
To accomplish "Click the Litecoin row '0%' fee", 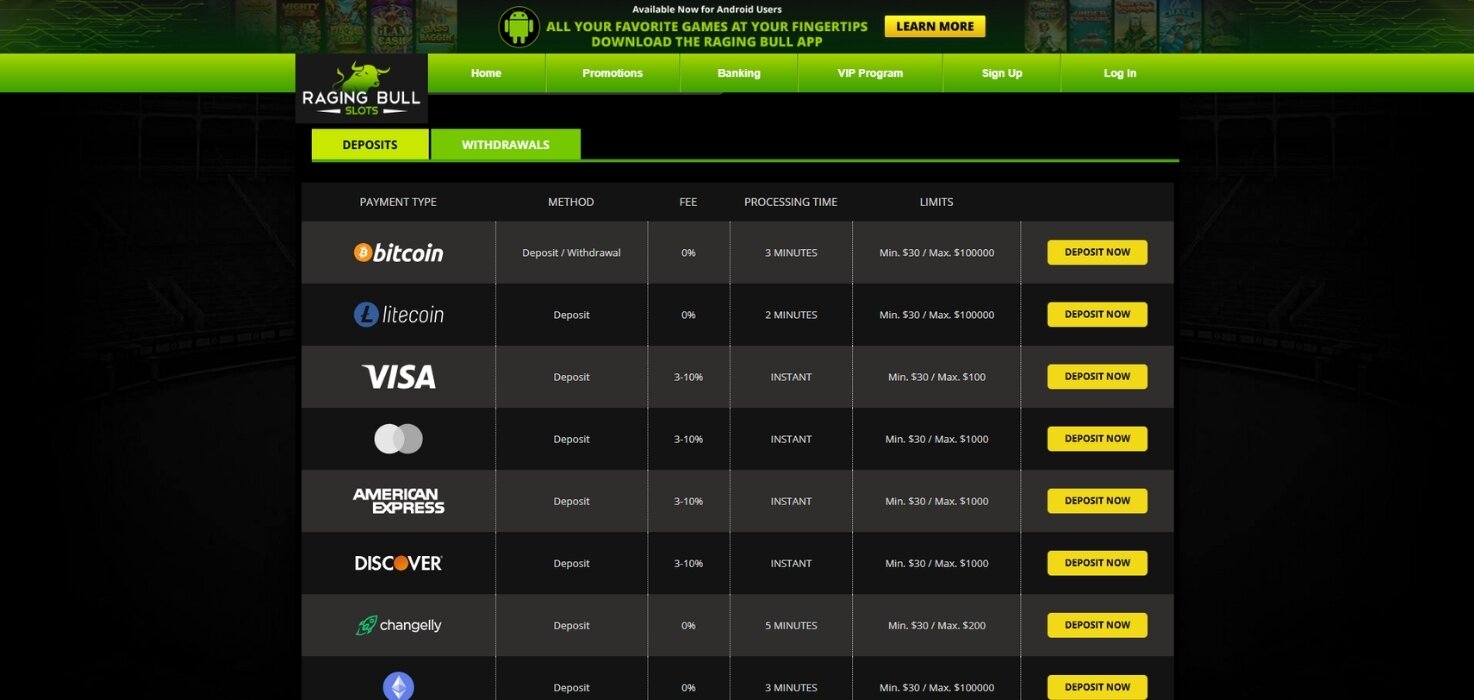I will point(688,315).
